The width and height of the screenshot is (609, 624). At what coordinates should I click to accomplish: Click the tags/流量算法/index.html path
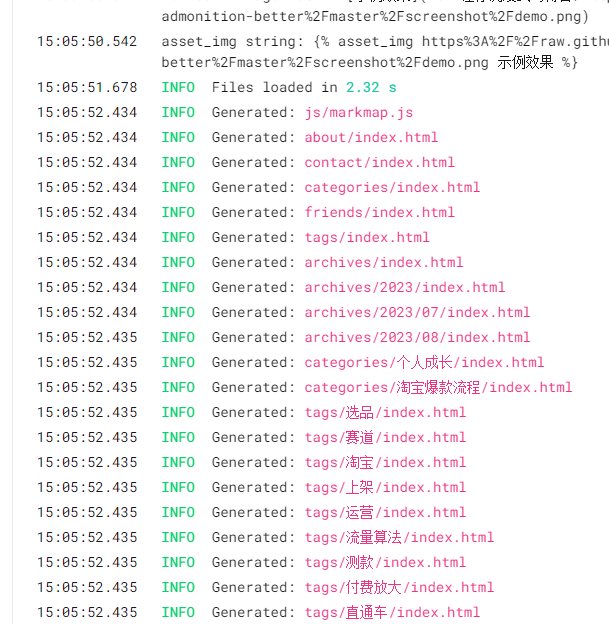click(x=399, y=537)
